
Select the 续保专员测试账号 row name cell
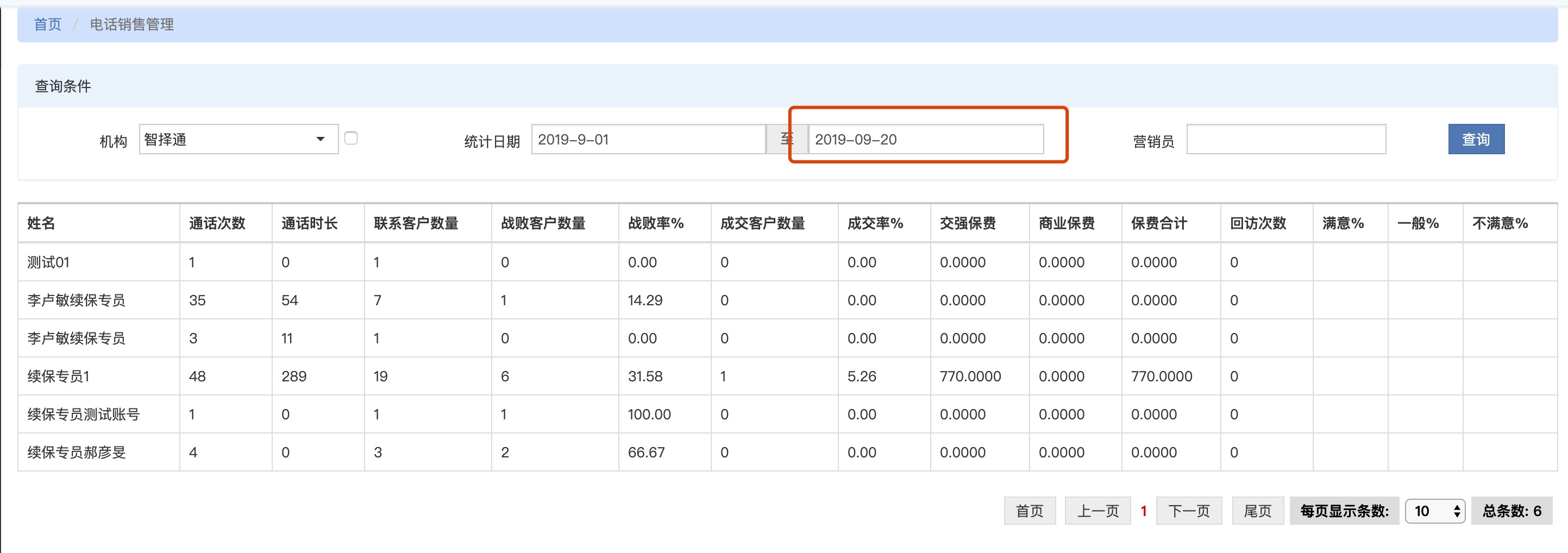[83, 414]
